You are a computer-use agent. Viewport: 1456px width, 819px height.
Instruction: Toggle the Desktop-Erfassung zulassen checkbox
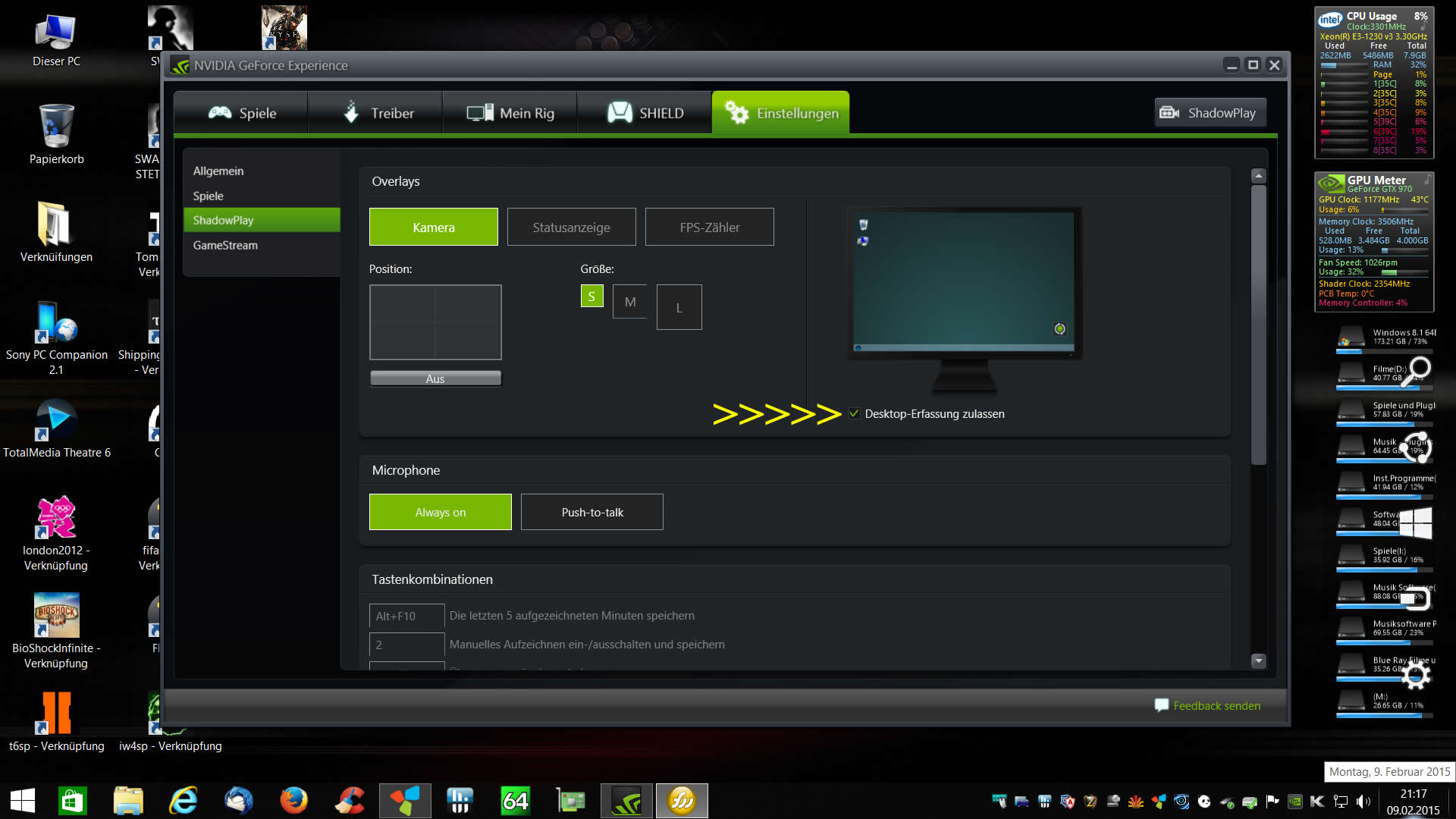click(855, 413)
